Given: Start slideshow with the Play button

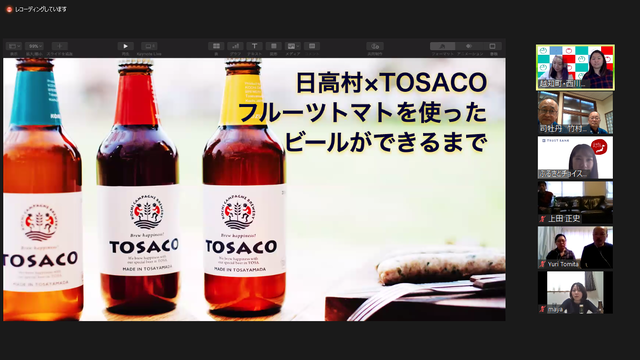Looking at the screenshot, I should [125, 46].
